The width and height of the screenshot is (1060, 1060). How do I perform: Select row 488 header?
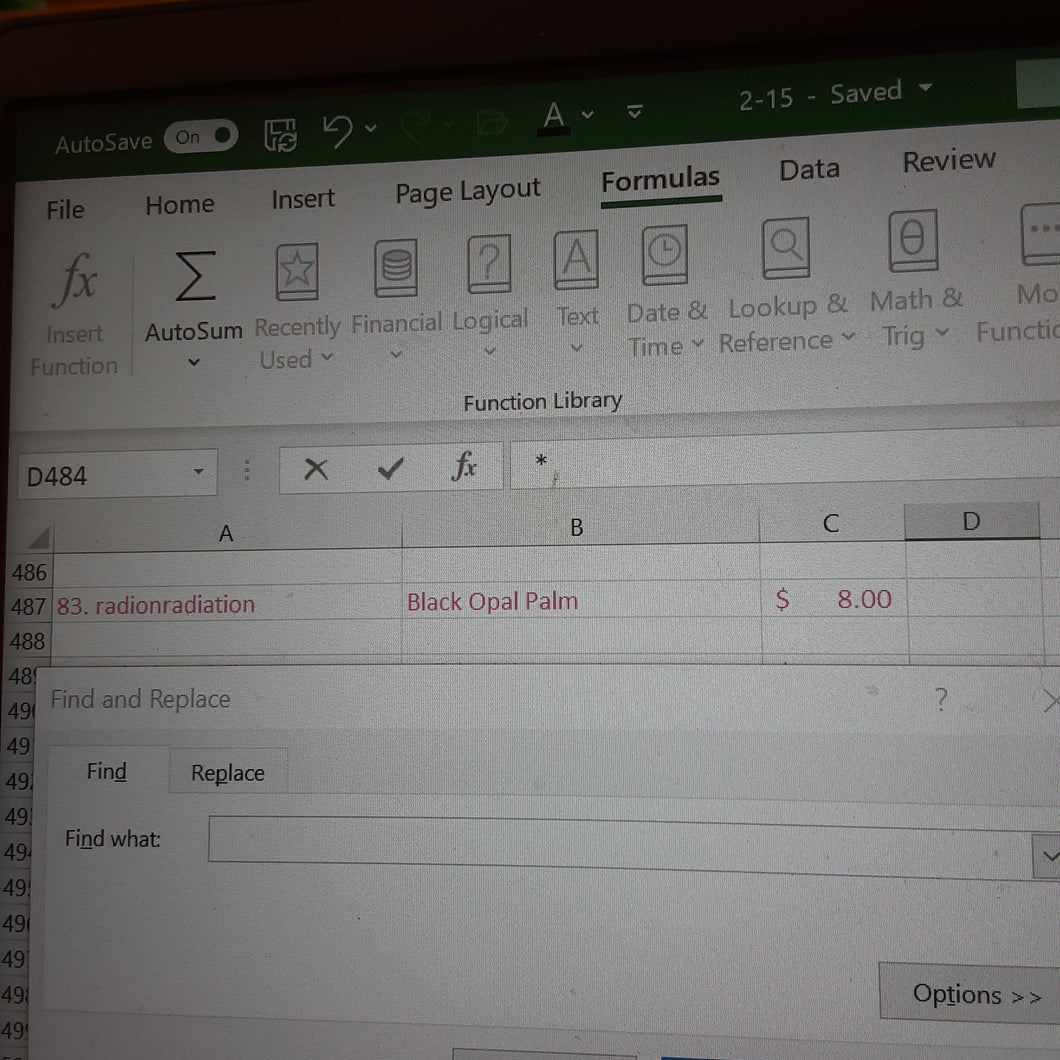point(27,641)
